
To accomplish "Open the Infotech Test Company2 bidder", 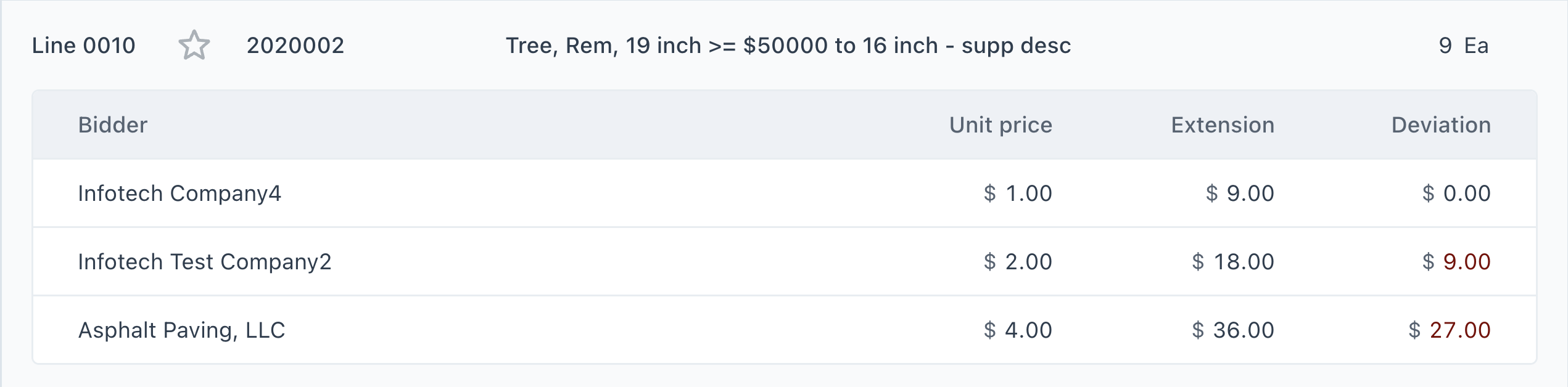I will pos(205,262).
